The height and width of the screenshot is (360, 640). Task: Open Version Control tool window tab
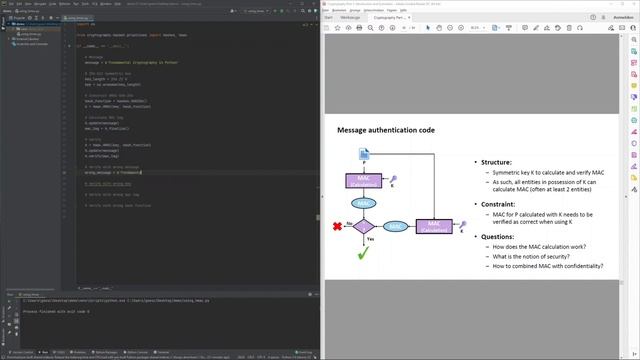coord(21,352)
